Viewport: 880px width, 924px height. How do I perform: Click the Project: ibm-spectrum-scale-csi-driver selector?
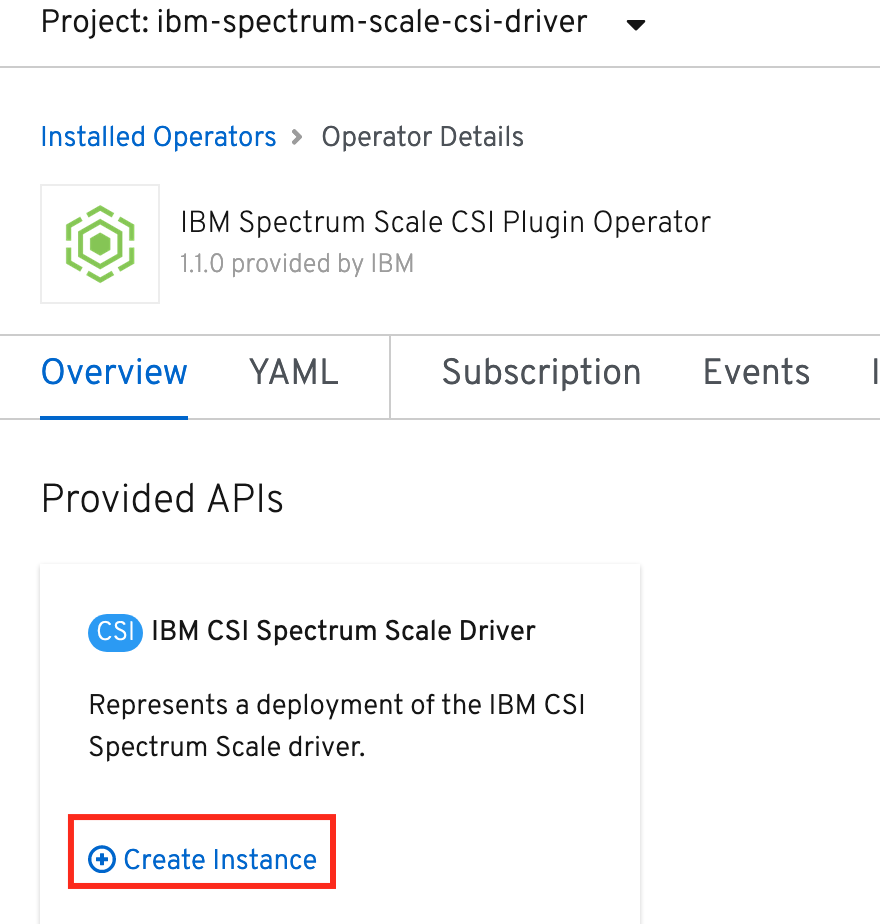[x=343, y=23]
